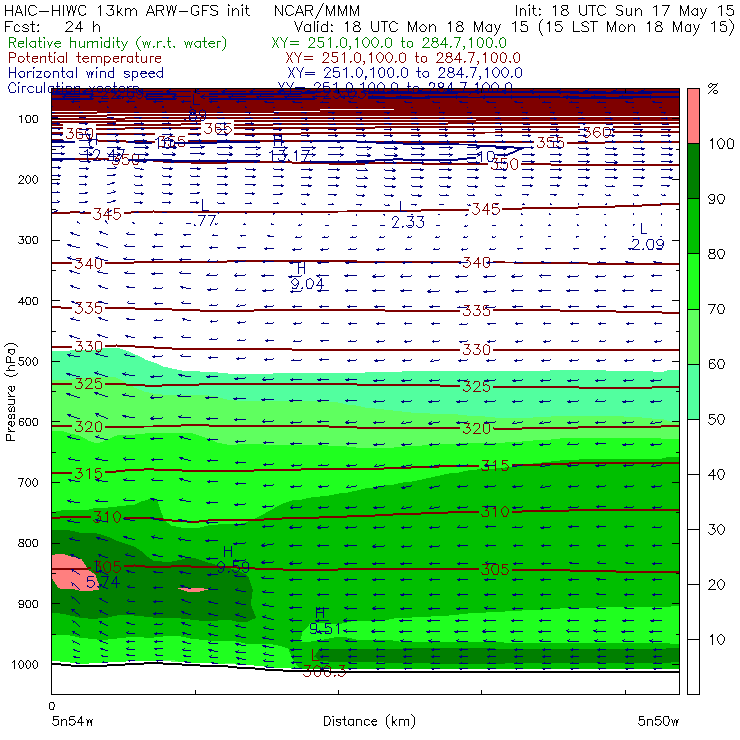Click the colorbar tick label '30'
740x740 pixels.
(x=716, y=530)
